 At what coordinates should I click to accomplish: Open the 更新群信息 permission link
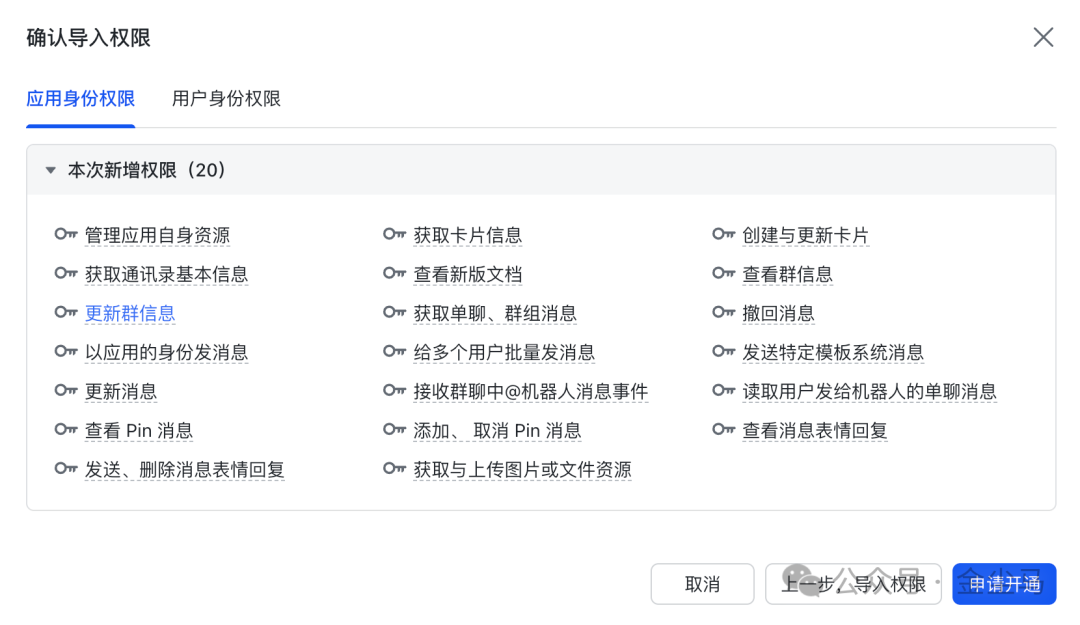[x=130, y=313]
